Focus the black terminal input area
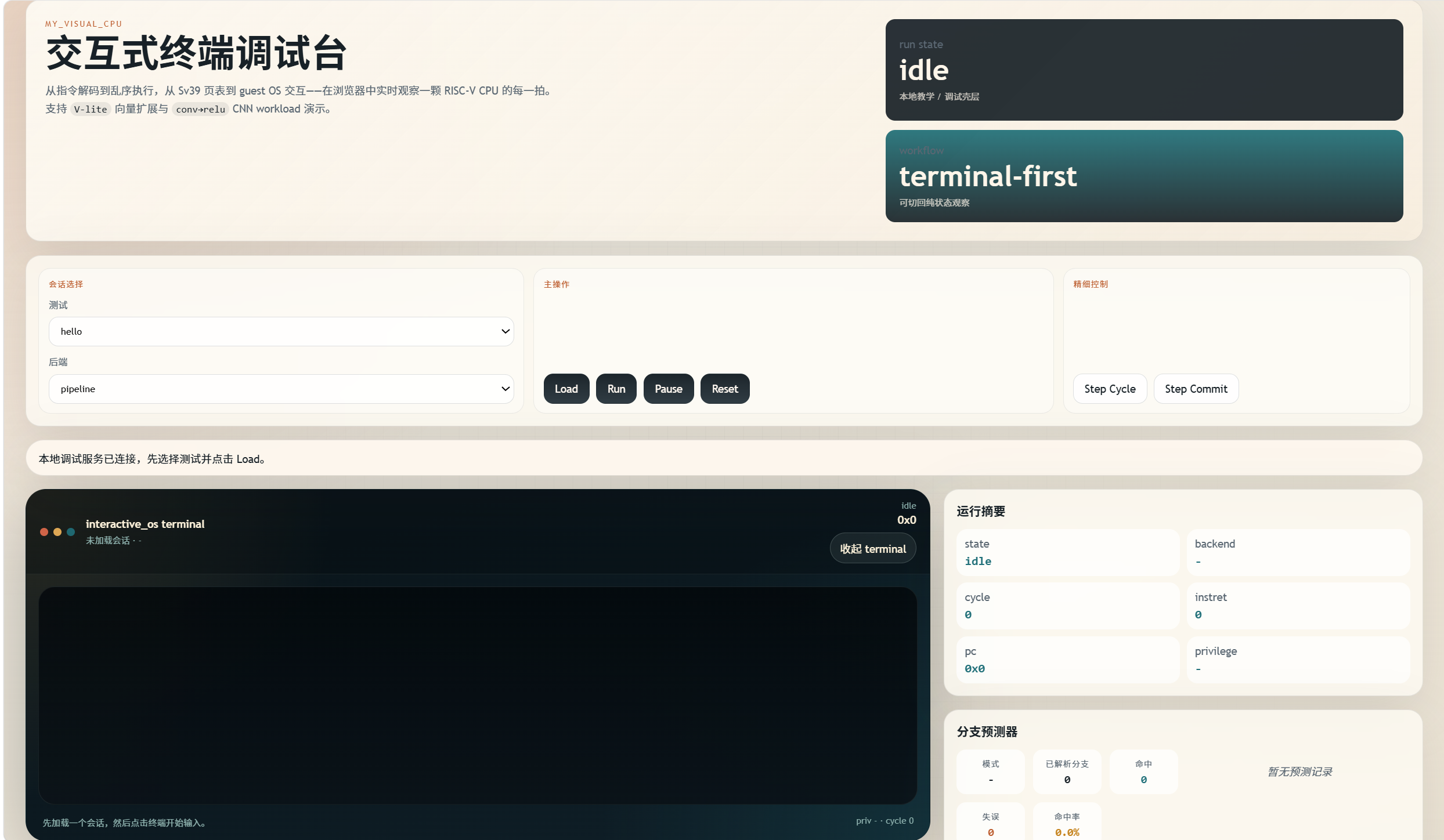Screen dimensions: 1444x840 (x=478, y=696)
